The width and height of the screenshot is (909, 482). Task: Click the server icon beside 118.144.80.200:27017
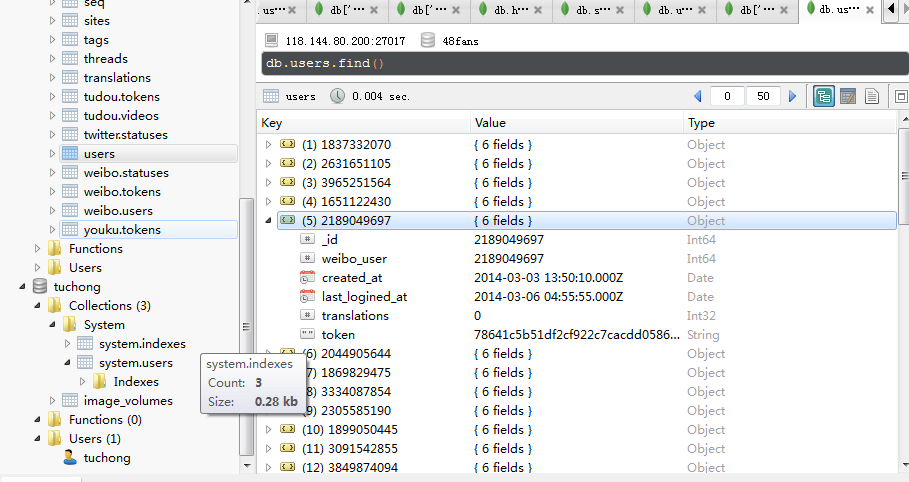coord(271,40)
